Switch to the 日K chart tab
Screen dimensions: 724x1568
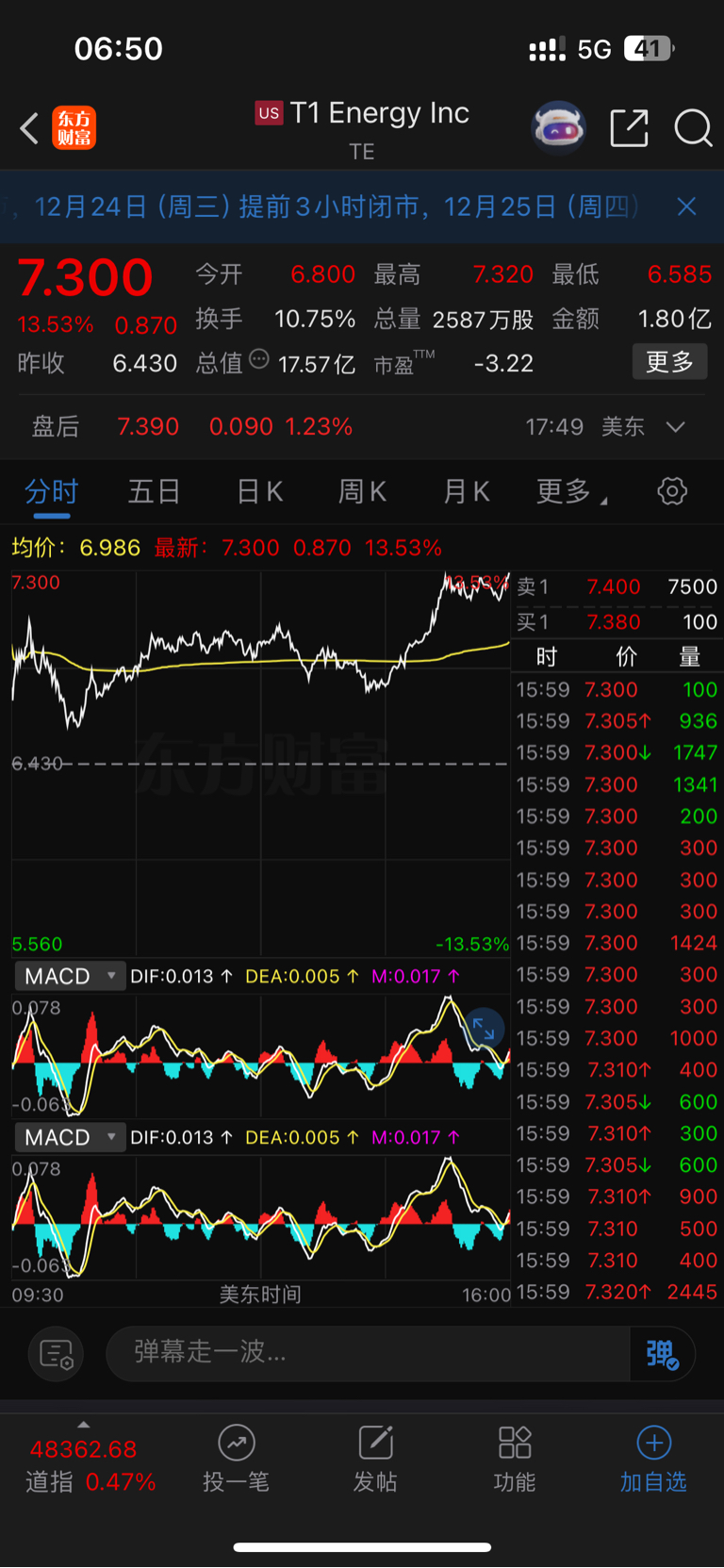pos(259,491)
